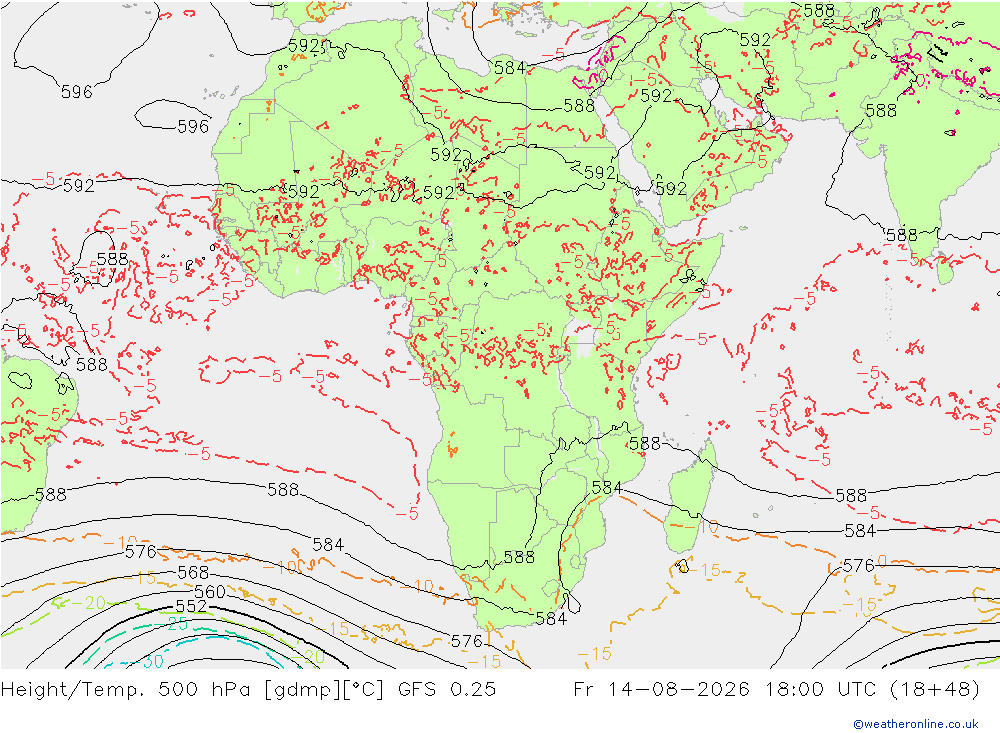This screenshot has height=733, width=1000.
Task: Select the 560 height contour label
Action: [210, 591]
